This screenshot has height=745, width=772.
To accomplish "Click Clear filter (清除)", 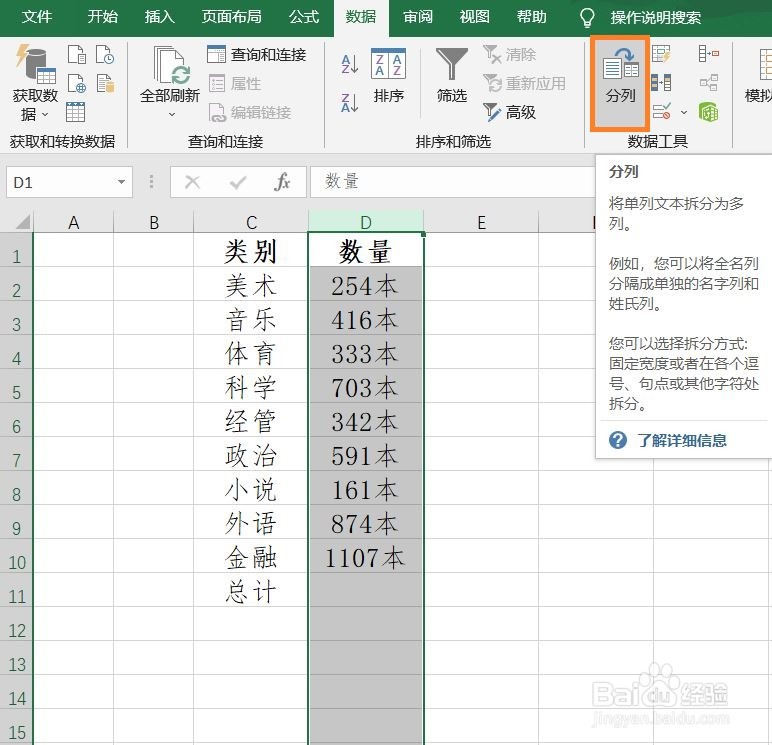I will tap(509, 54).
